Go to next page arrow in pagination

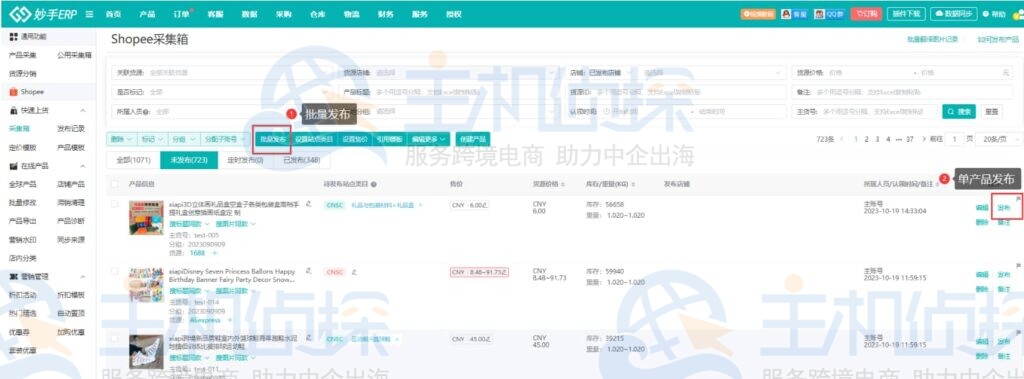[923, 139]
